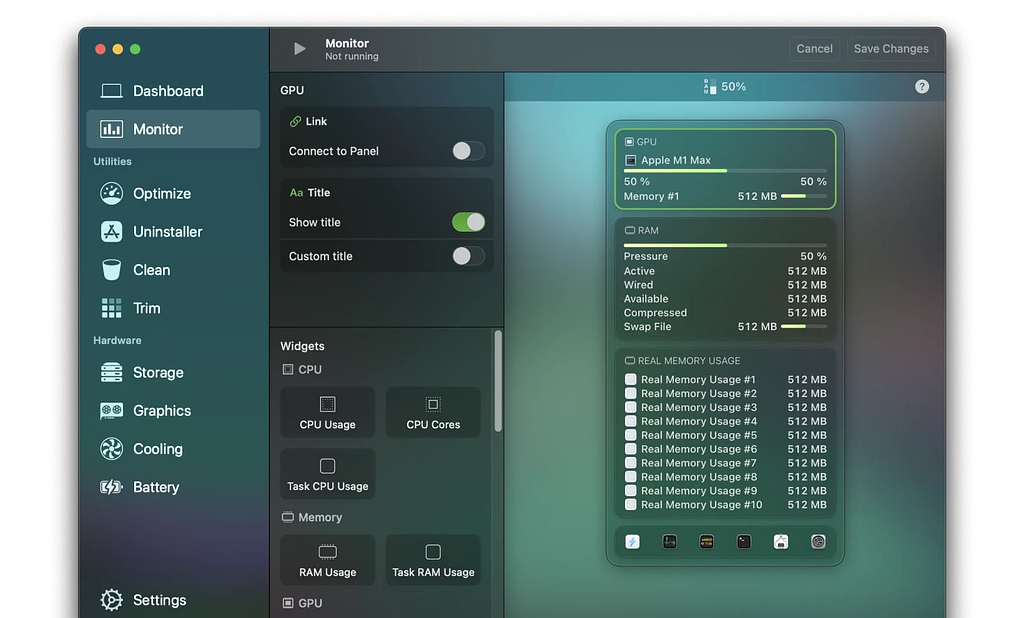The height and width of the screenshot is (618, 1024).
Task: Toggle the Custom title switch
Action: pyautogui.click(x=468, y=256)
